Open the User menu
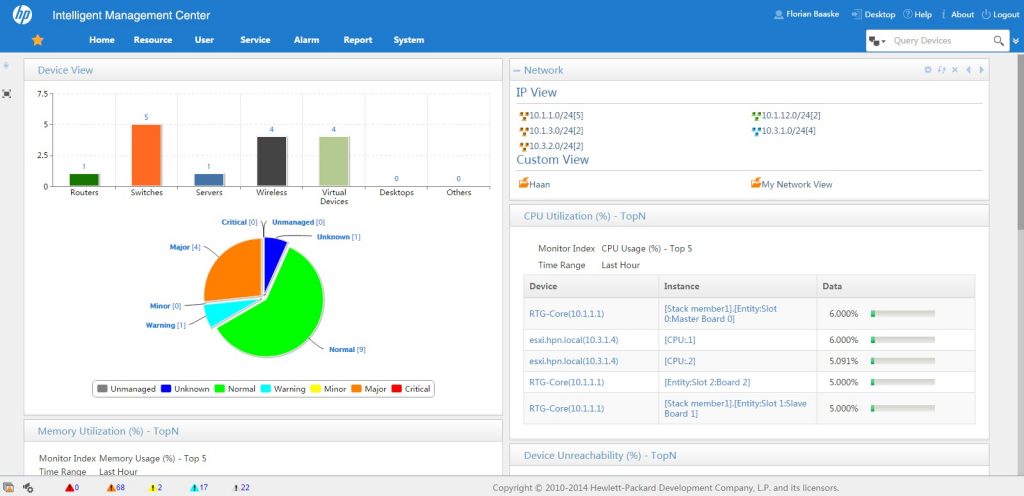Viewport: 1024px width, 496px height. click(204, 40)
